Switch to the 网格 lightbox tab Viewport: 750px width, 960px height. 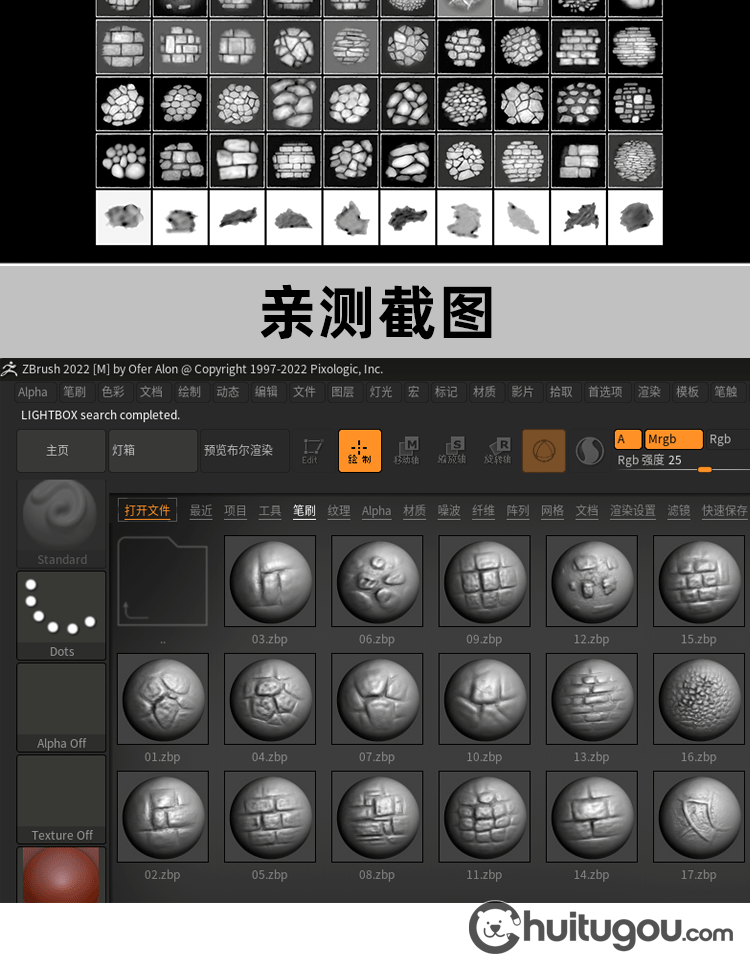tap(552, 511)
